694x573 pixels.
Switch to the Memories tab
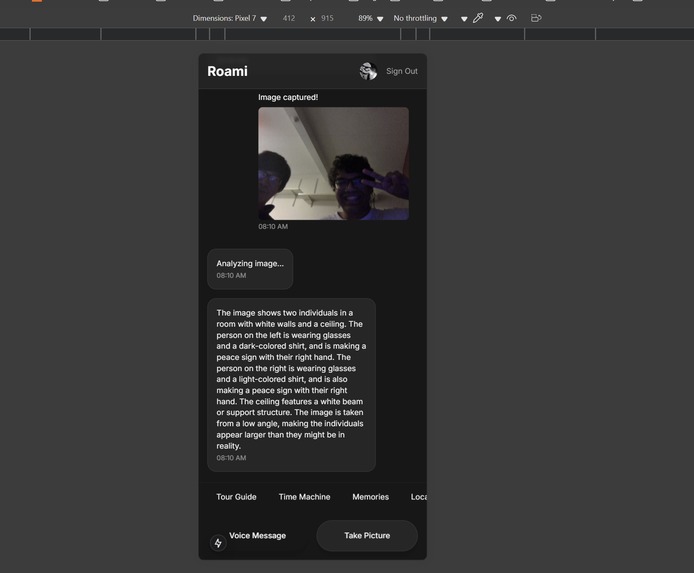[x=370, y=497]
